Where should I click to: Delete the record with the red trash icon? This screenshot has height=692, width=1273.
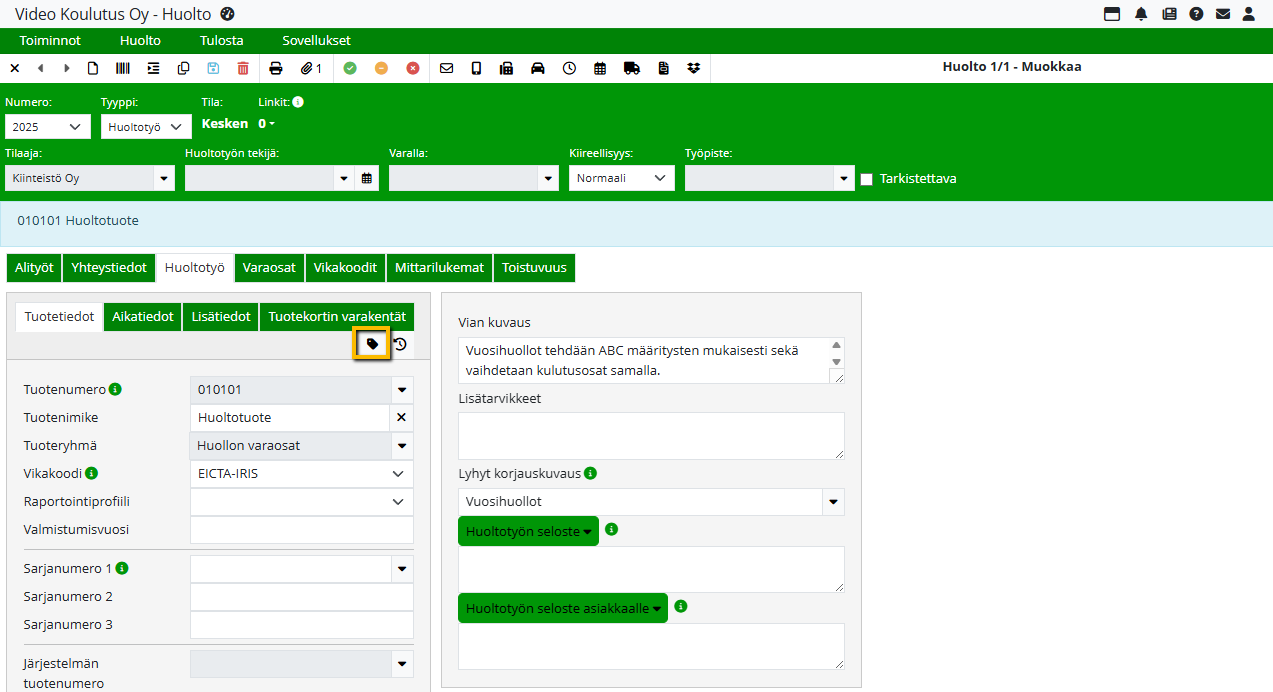pyautogui.click(x=243, y=68)
